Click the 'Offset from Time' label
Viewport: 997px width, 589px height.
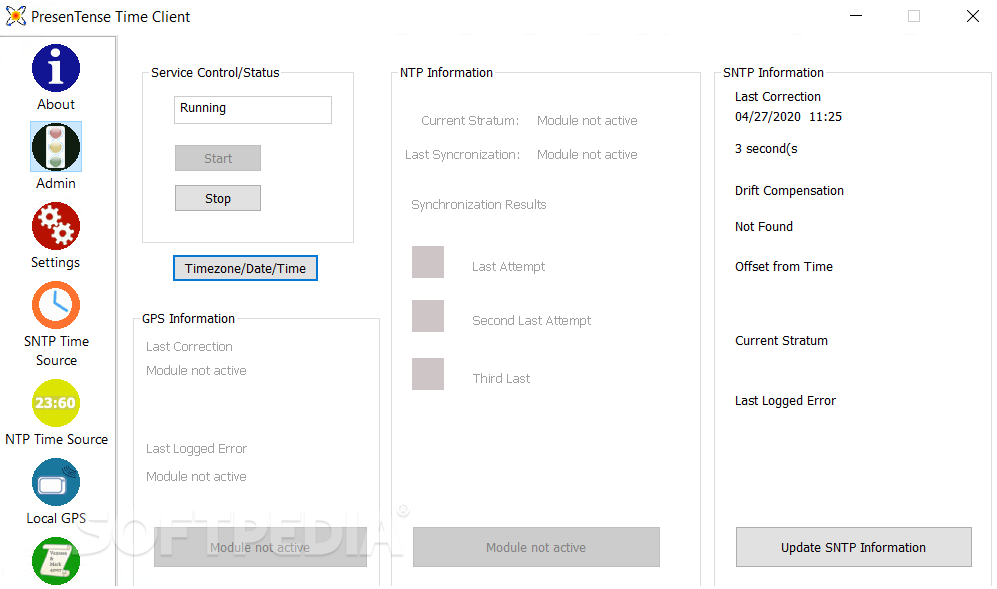pos(784,267)
